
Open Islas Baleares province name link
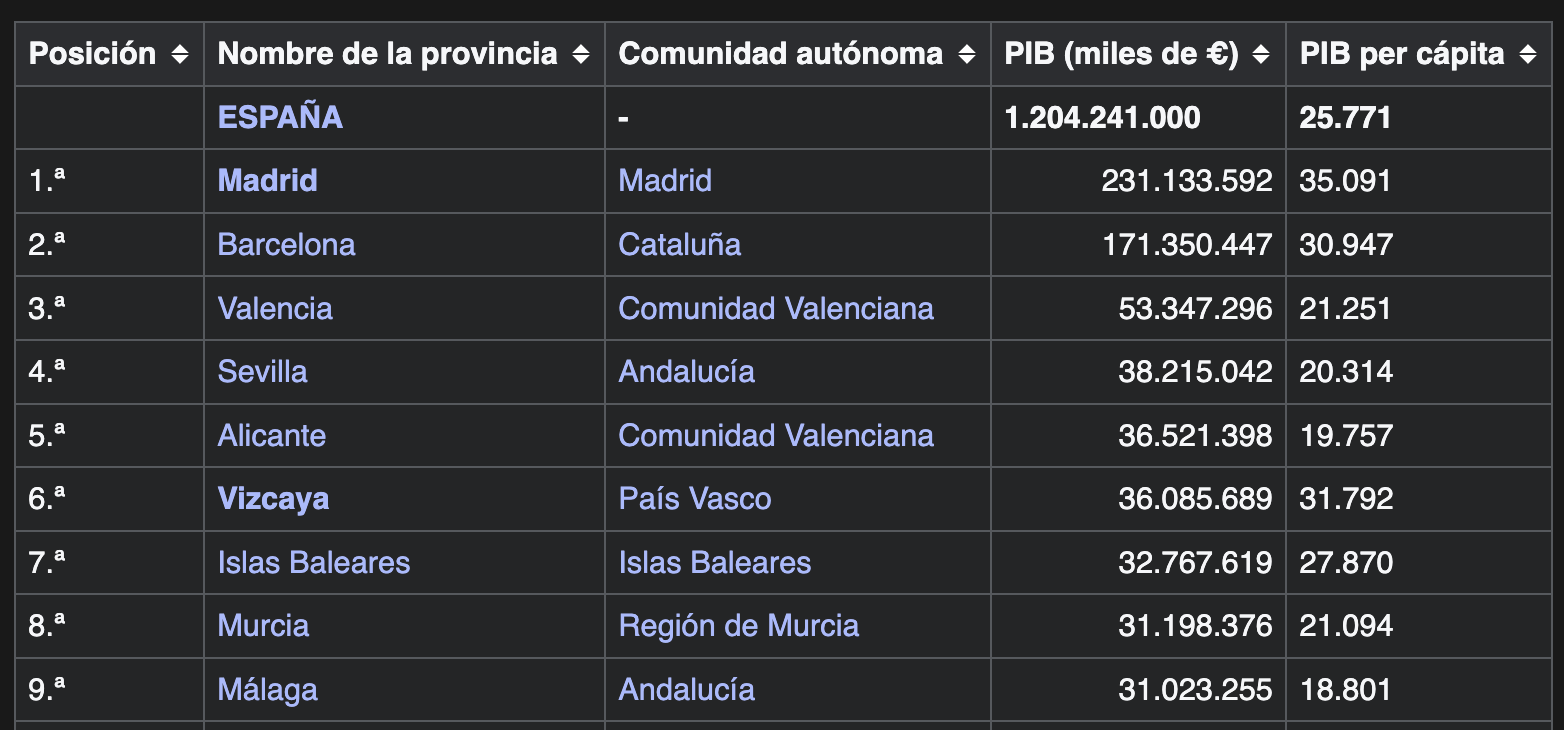pyautogui.click(x=314, y=562)
